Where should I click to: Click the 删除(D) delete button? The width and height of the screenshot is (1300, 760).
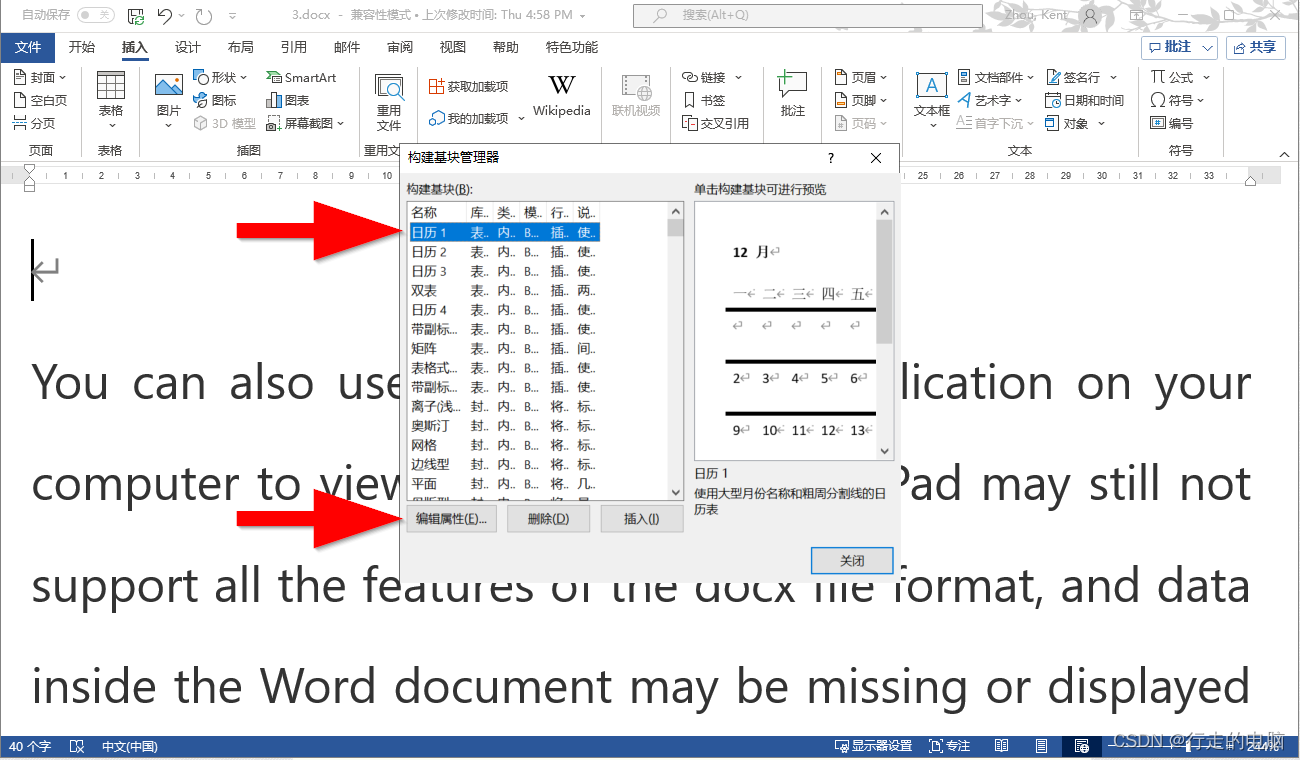548,519
